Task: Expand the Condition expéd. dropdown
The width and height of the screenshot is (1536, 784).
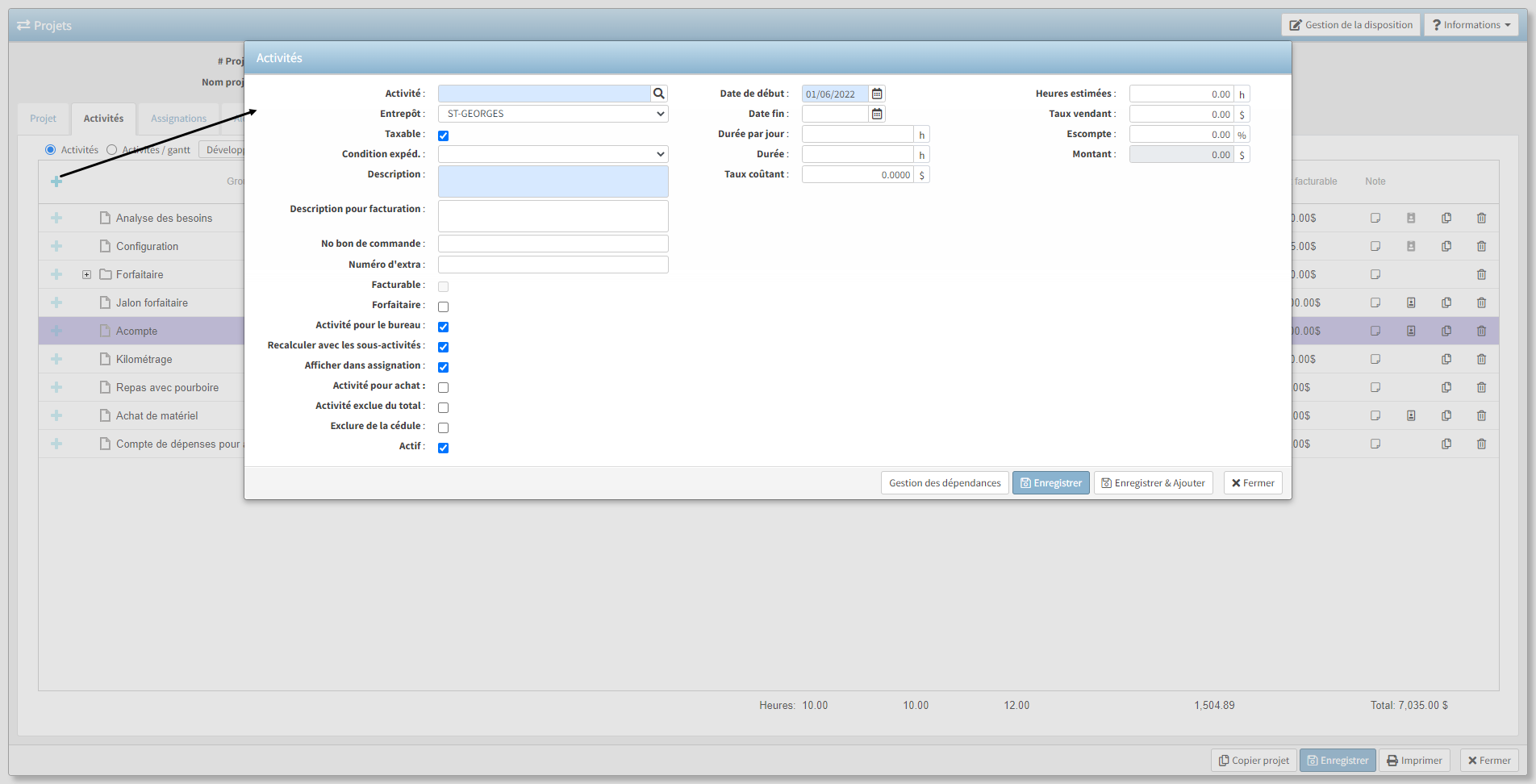Action: (553, 154)
